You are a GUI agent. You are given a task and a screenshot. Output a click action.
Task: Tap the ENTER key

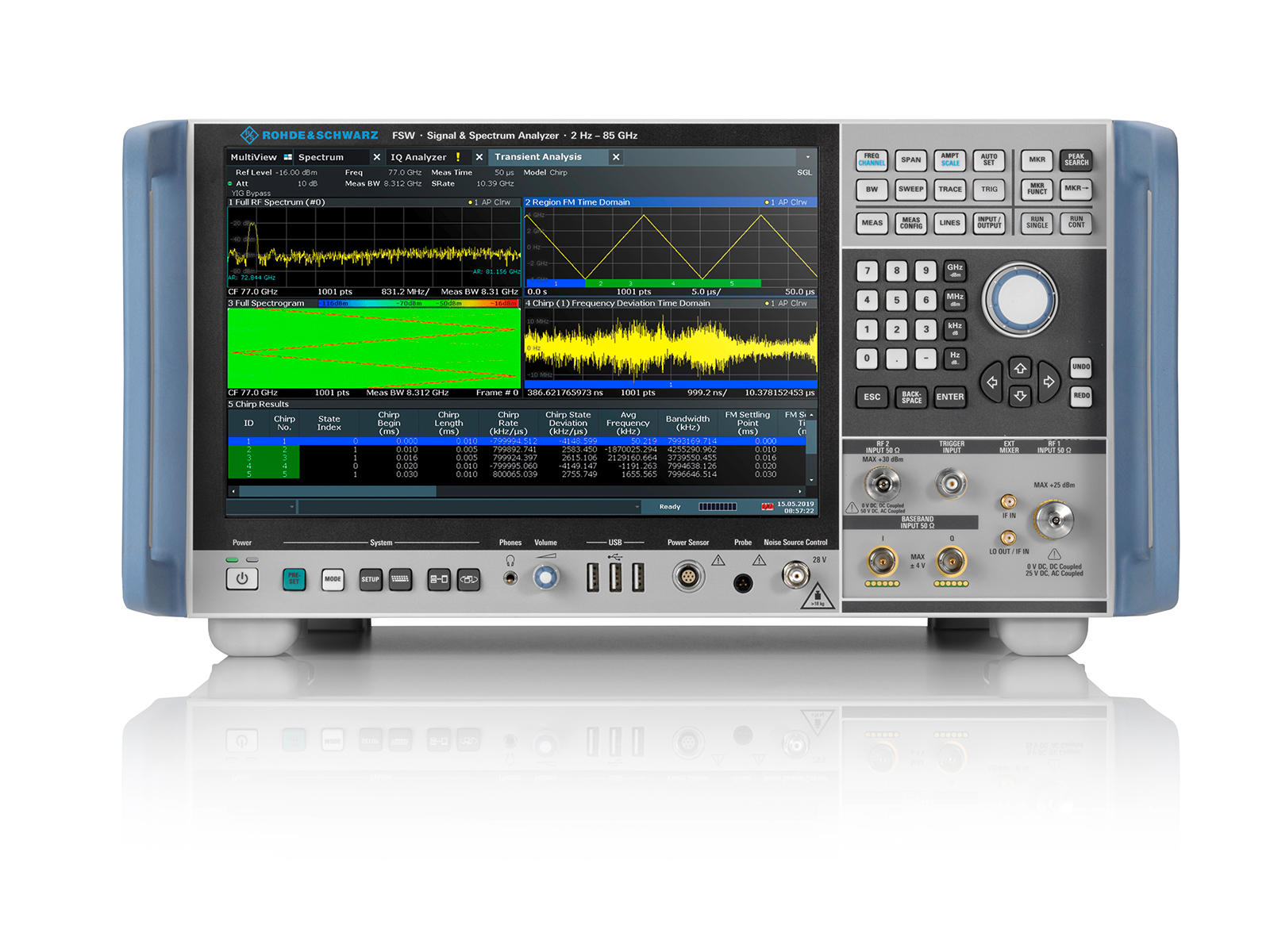[950, 397]
